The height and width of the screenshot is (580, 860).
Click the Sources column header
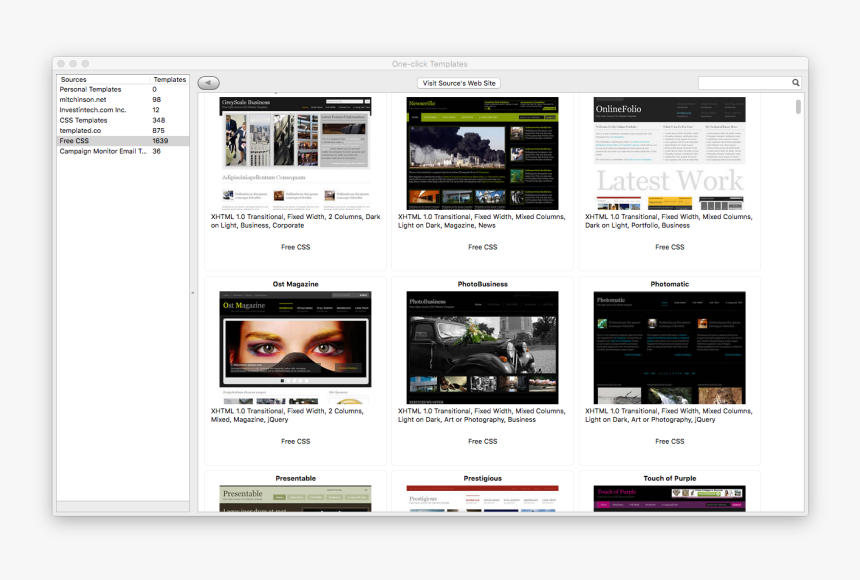pos(103,80)
